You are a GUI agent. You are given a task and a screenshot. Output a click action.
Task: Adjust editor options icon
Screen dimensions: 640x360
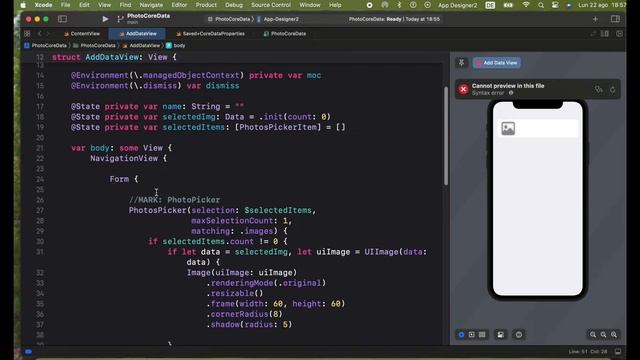[x=604, y=33]
